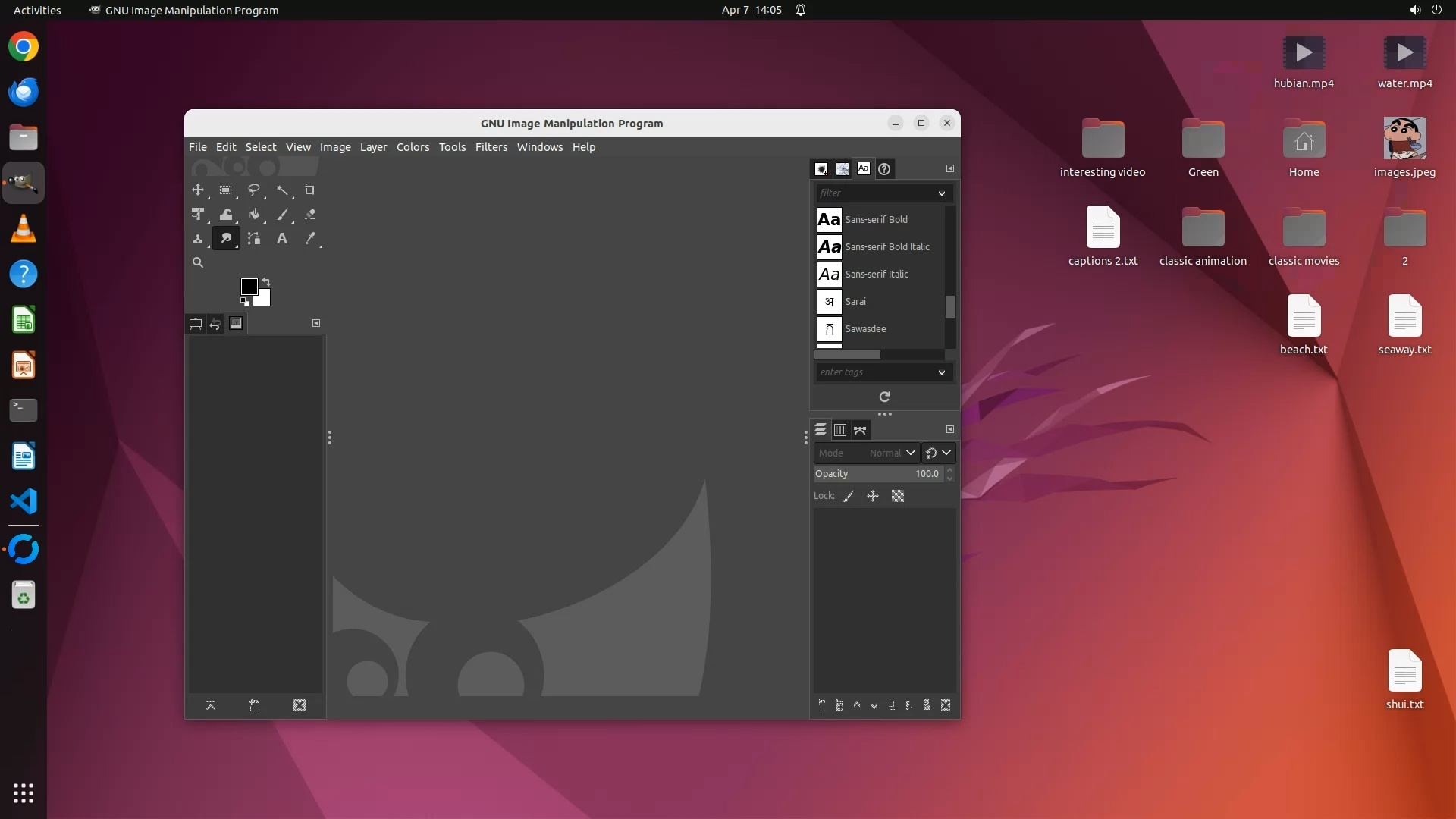
Task: Select the Text tool
Action: point(282,239)
